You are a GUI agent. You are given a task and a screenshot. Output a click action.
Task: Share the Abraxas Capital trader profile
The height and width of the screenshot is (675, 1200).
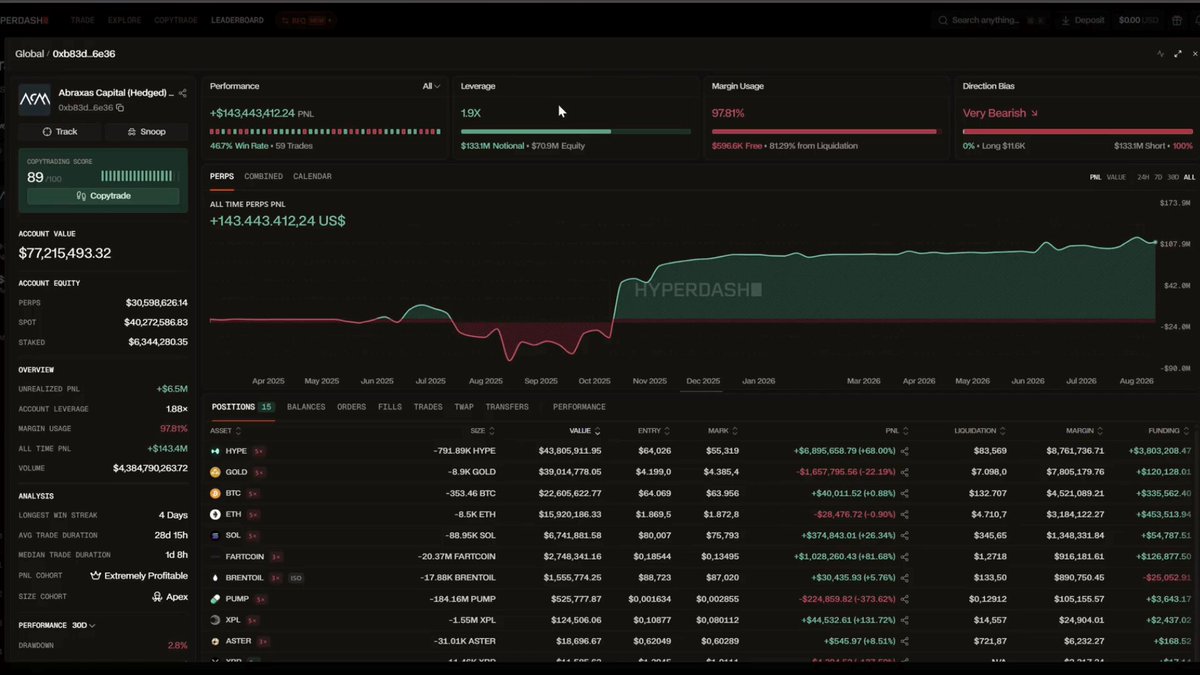click(182, 93)
